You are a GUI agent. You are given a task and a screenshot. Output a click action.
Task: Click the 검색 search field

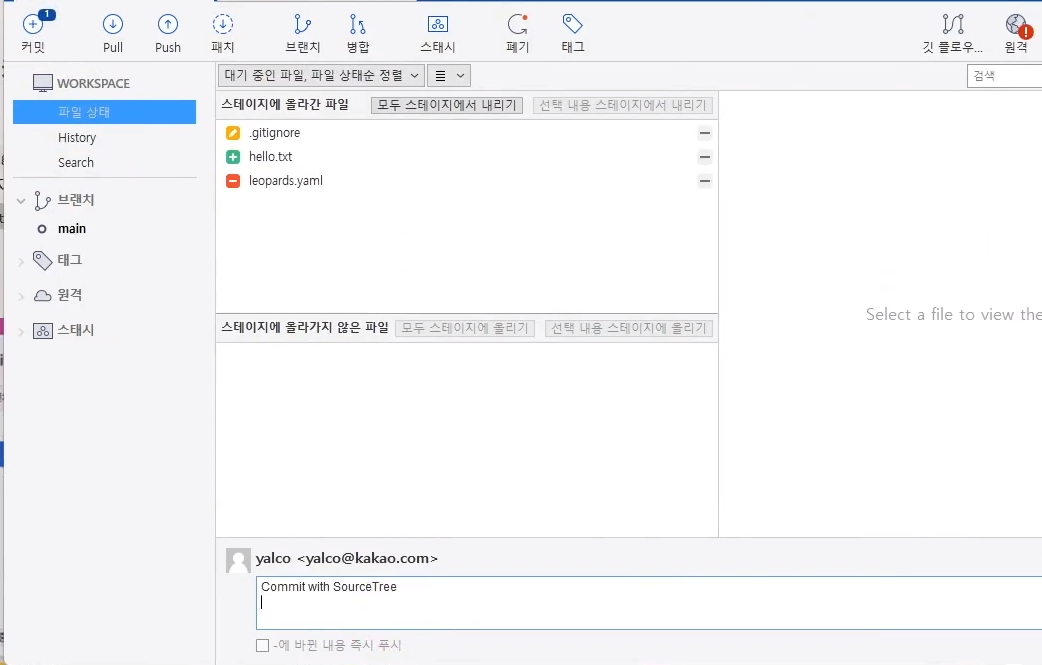[x=1004, y=76]
